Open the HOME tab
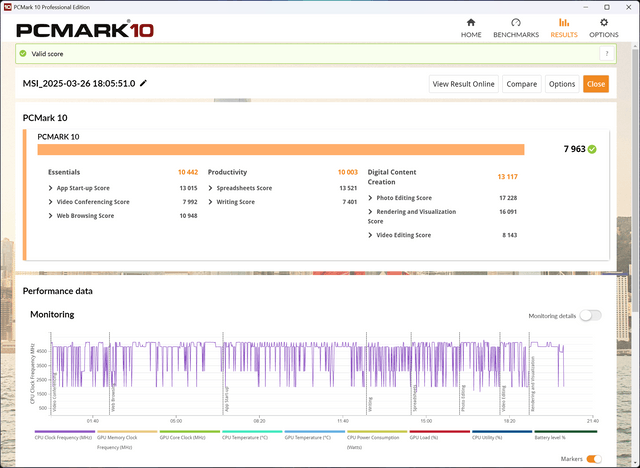Viewport: 640px width, 468px height. pos(471,28)
